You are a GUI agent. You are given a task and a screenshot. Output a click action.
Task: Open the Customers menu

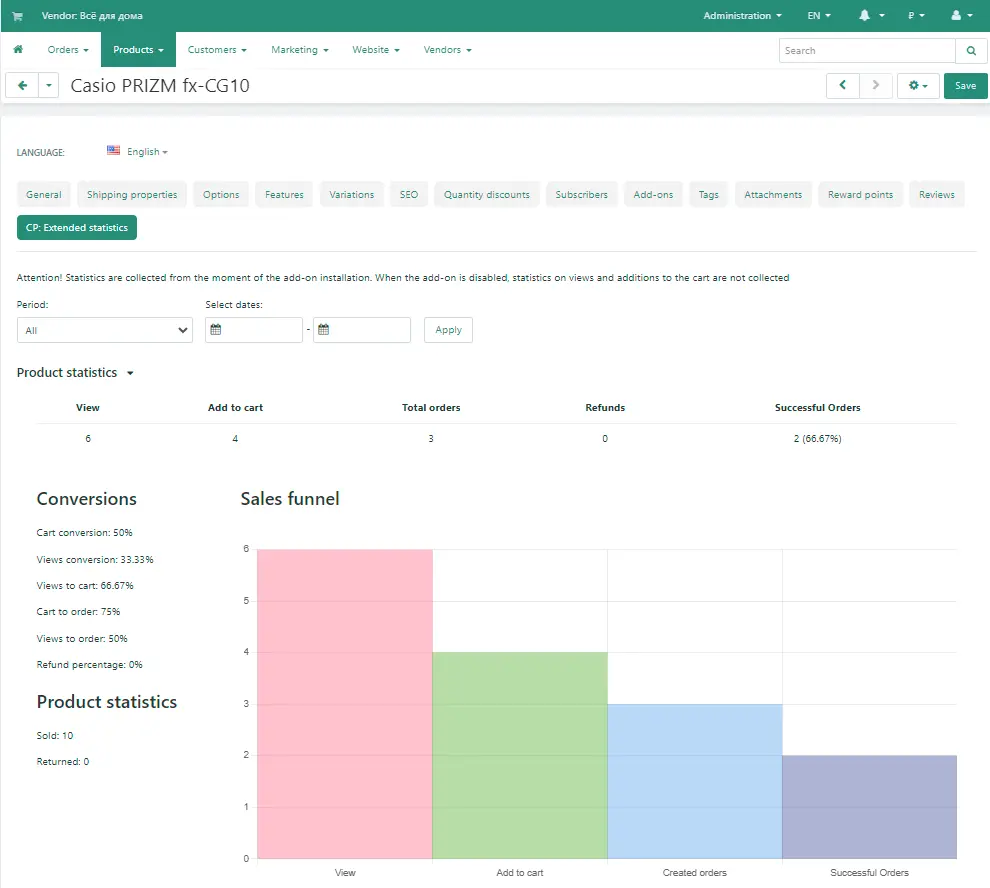pos(217,50)
